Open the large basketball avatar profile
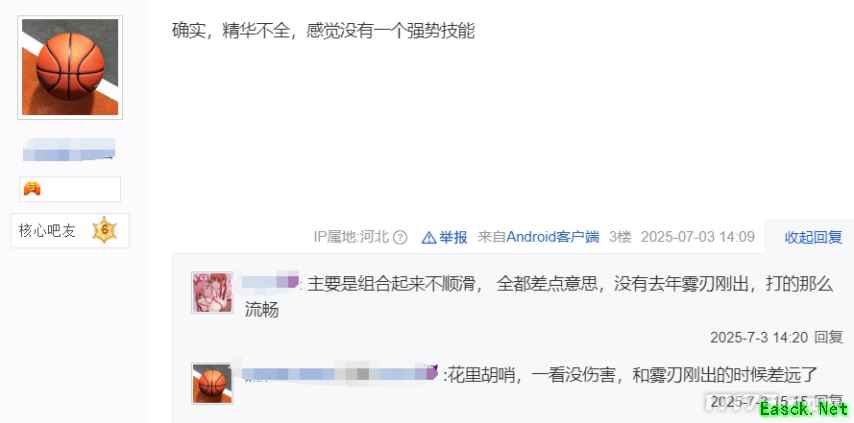This screenshot has width=854, height=423. tap(70, 67)
